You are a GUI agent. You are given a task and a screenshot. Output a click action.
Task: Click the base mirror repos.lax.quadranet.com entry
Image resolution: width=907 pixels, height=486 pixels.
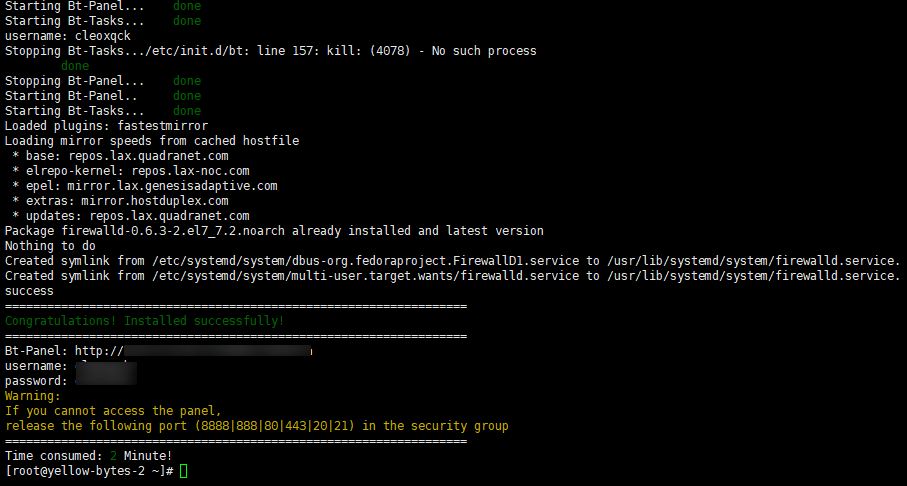tap(148, 156)
